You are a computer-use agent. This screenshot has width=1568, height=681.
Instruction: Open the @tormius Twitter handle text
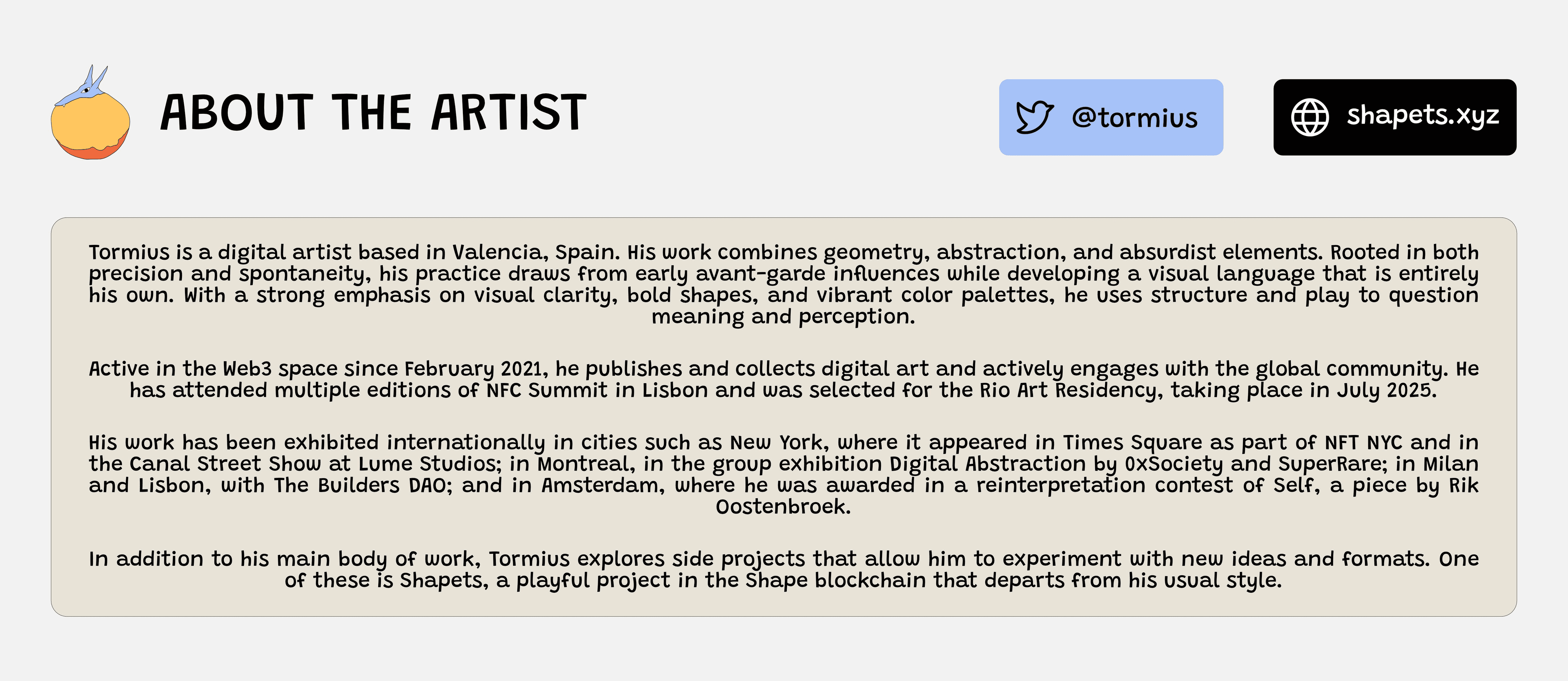[1134, 118]
